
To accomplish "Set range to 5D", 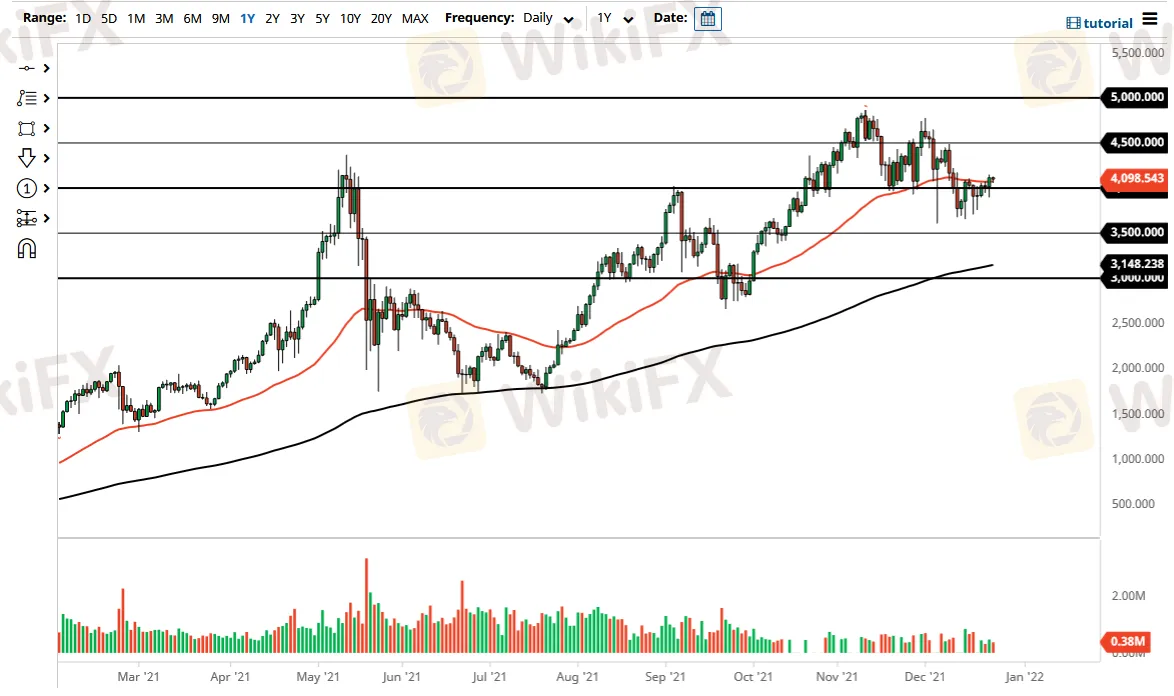I will click(x=109, y=18).
